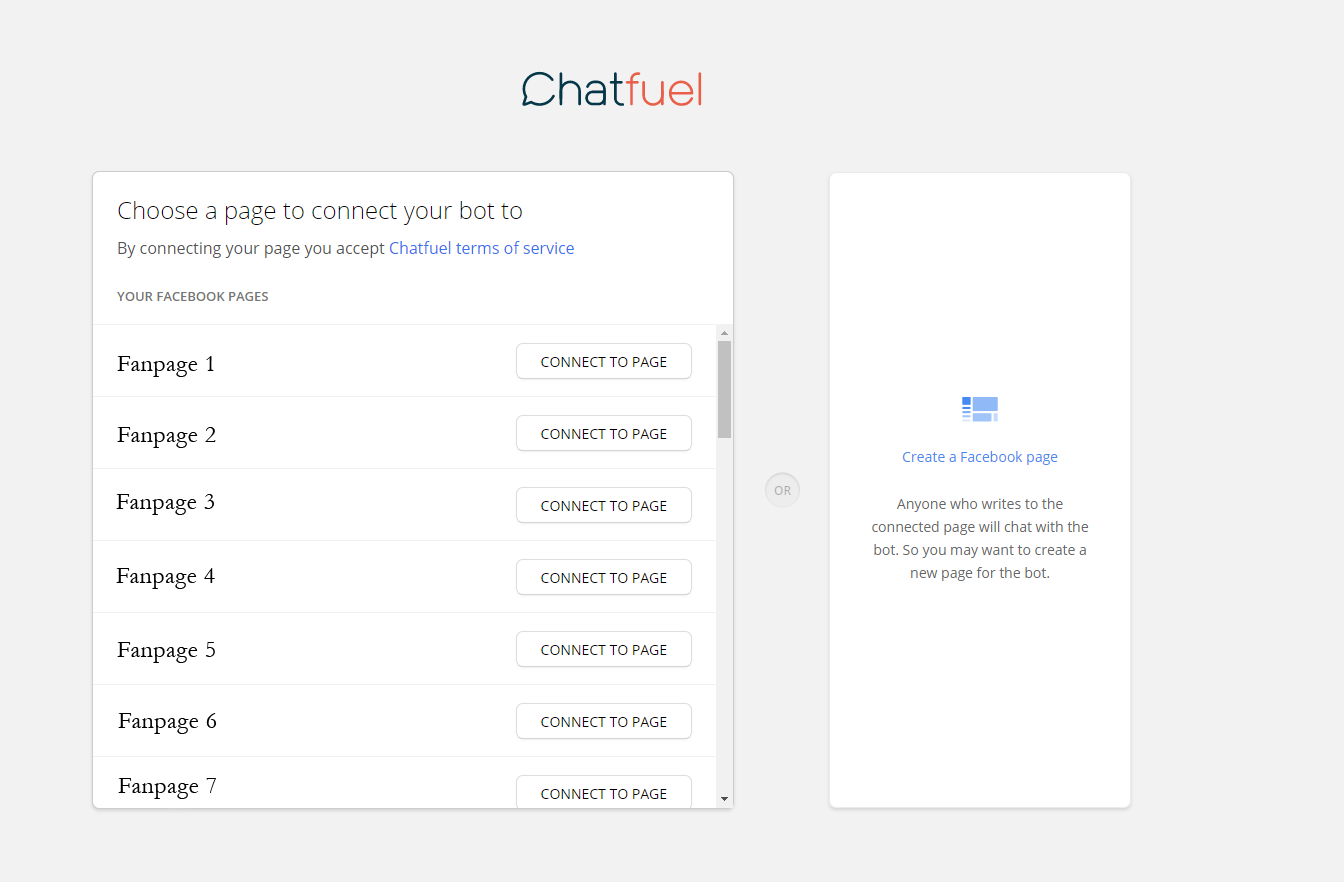Select the Fanpage 1 name
The image size is (1344, 882).
(x=166, y=364)
